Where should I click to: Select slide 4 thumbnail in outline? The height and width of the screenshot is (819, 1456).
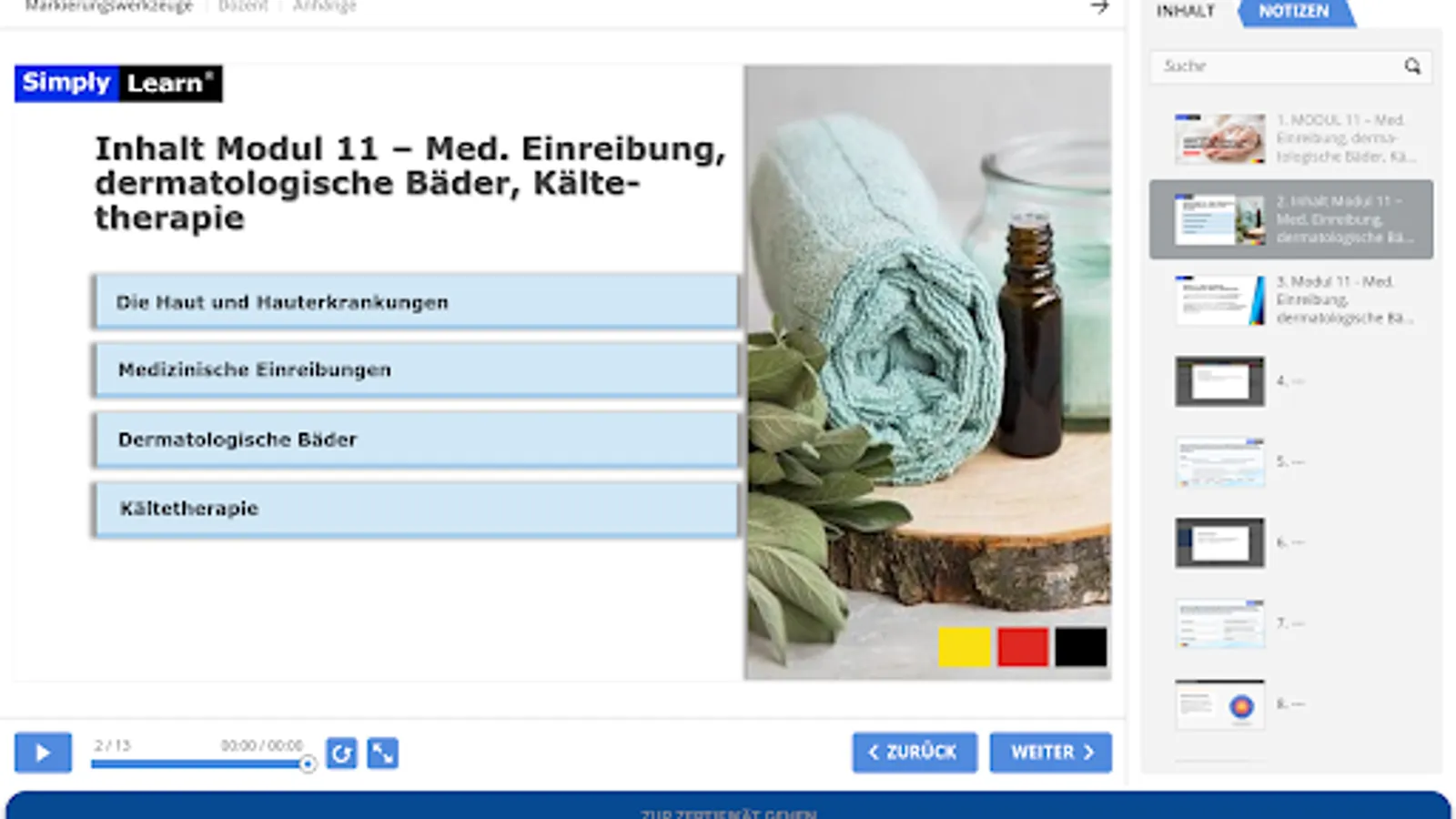click(x=1219, y=381)
